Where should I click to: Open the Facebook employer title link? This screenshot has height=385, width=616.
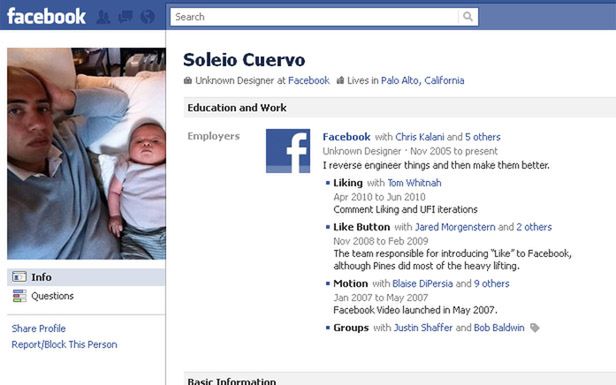[346, 137]
